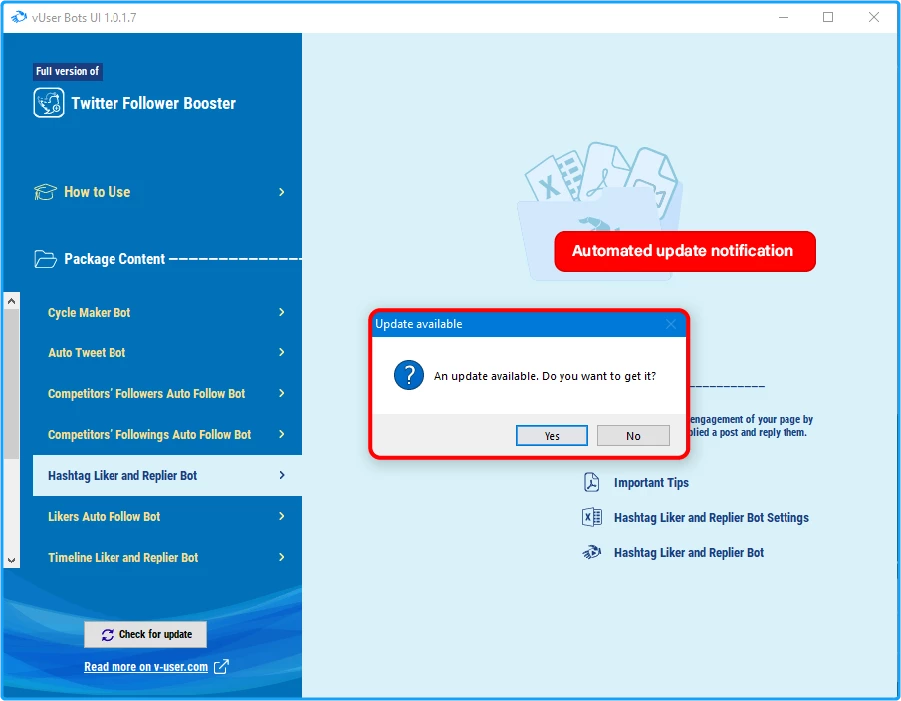
Task: Minimize the vUser Bots UI window
Action: [x=783, y=17]
